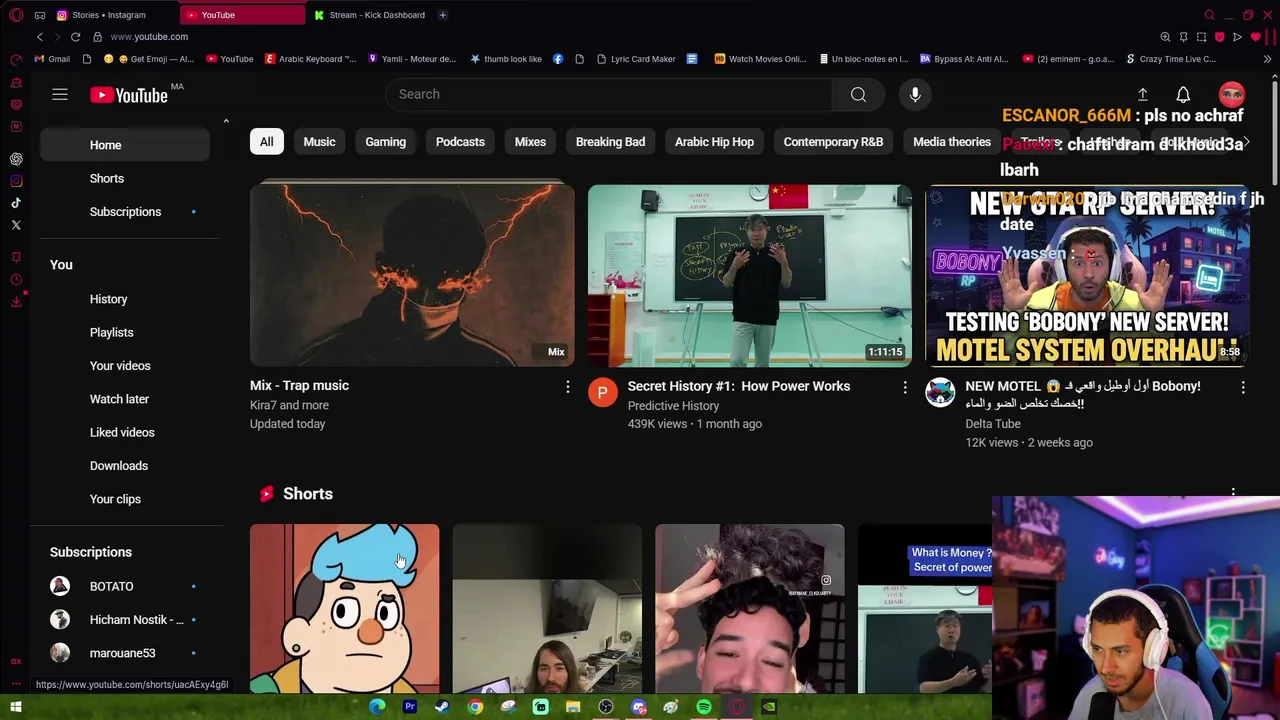This screenshot has height=720, width=1280.
Task: Play the Mix - Trap music thumbnail
Action: 412,275
